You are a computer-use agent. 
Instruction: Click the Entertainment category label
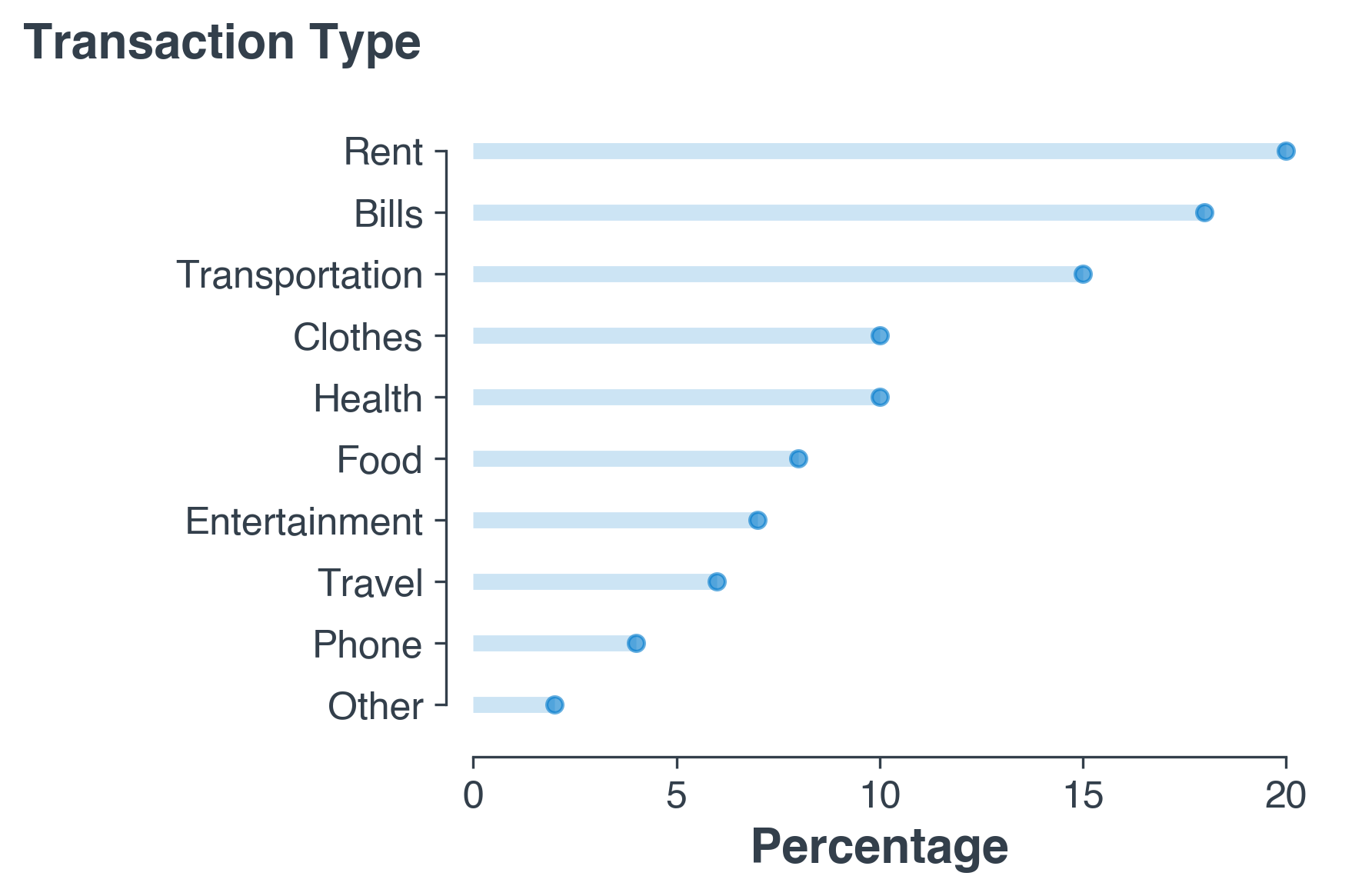pos(304,521)
